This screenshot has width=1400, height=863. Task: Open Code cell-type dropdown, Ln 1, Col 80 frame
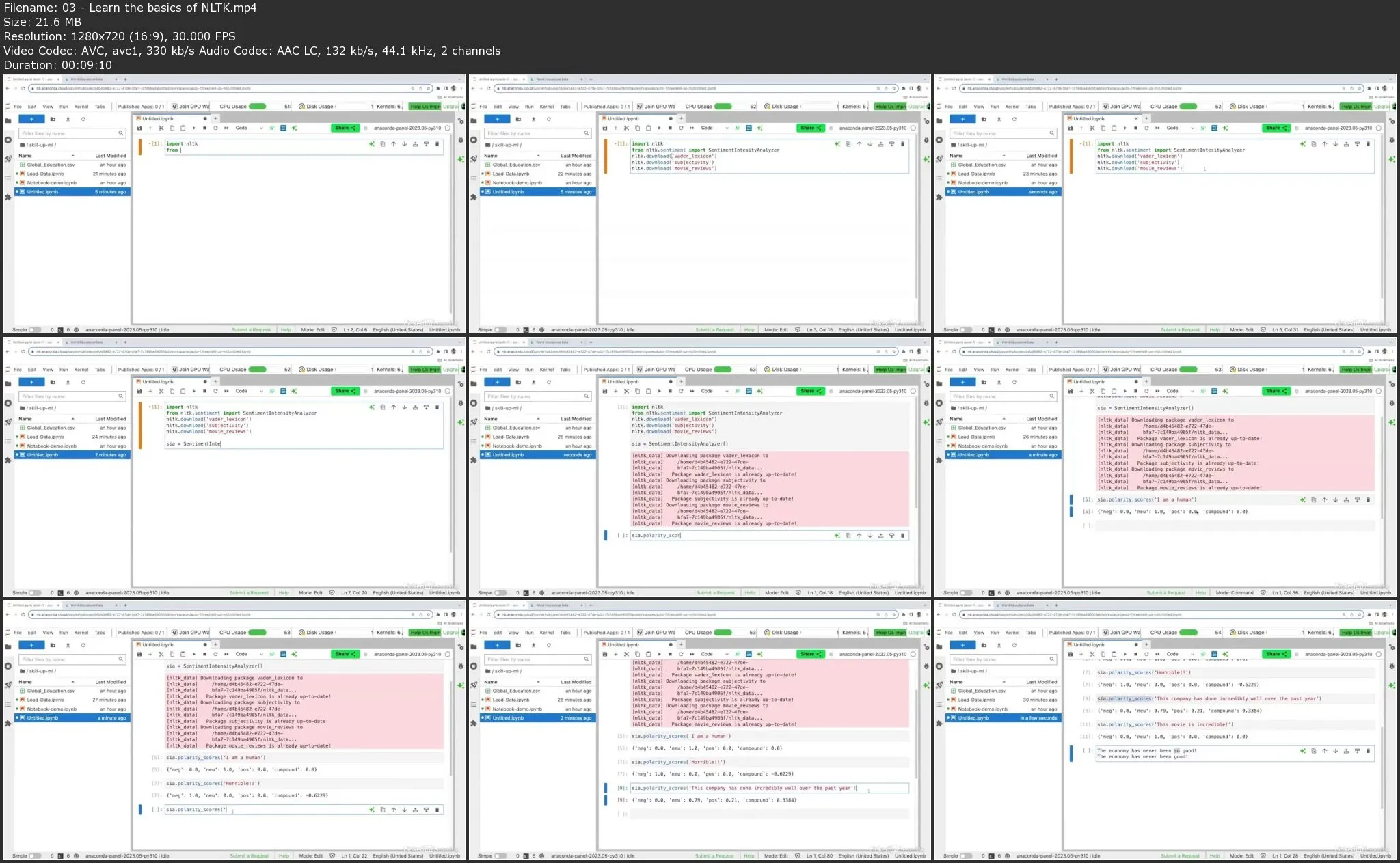(714, 654)
